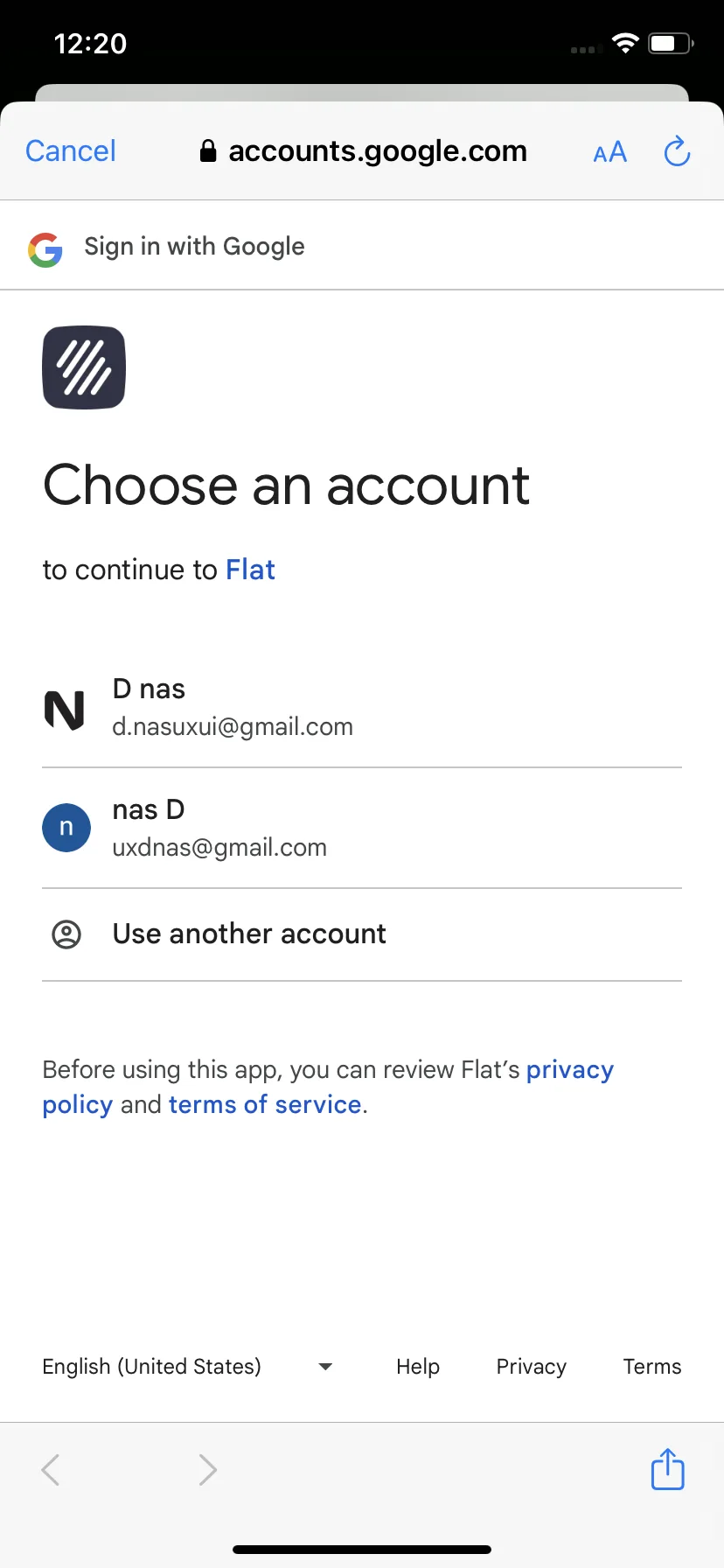
Task: Tap the blue n avatar for nas D
Action: pyautogui.click(x=66, y=828)
